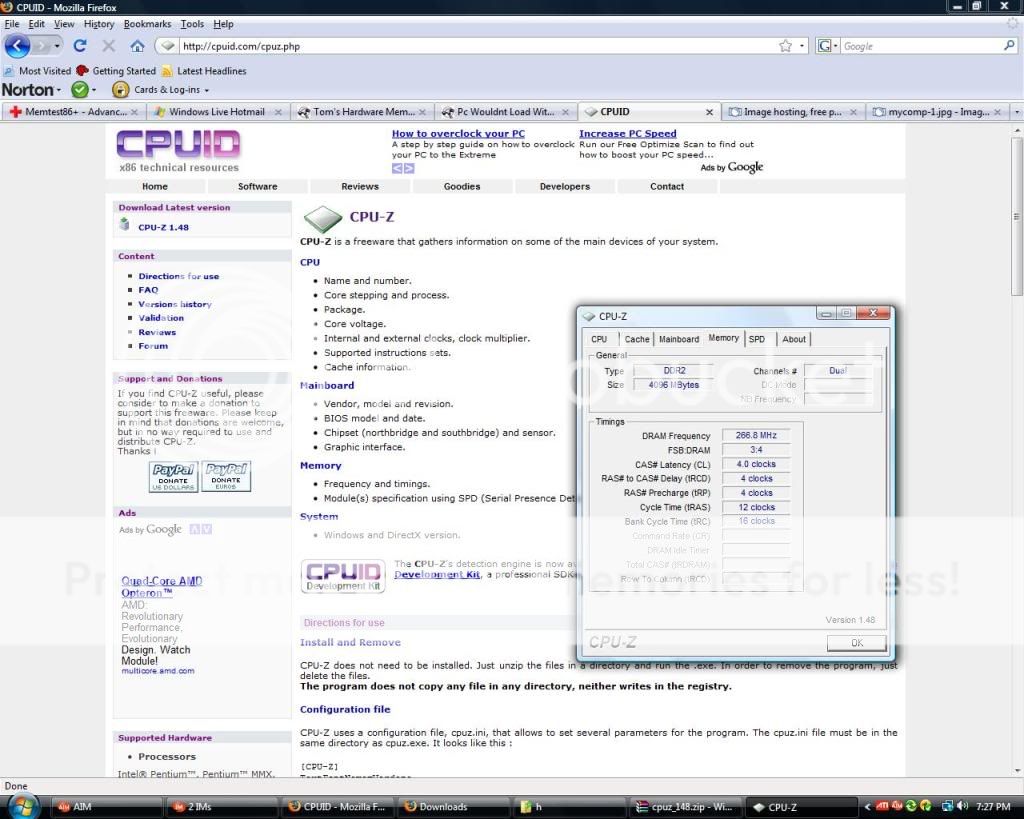The image size is (1024, 819).
Task: Go back with Firefox's Back arrow
Action: [18, 46]
